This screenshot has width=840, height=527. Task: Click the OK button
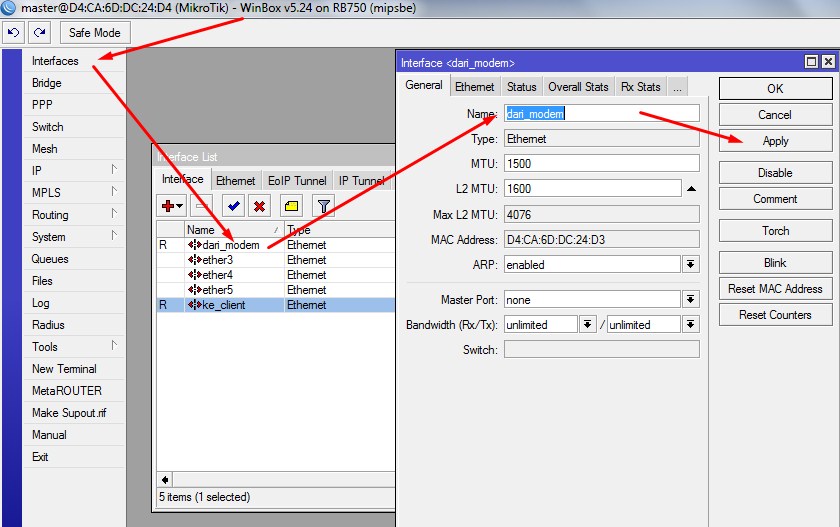775,89
